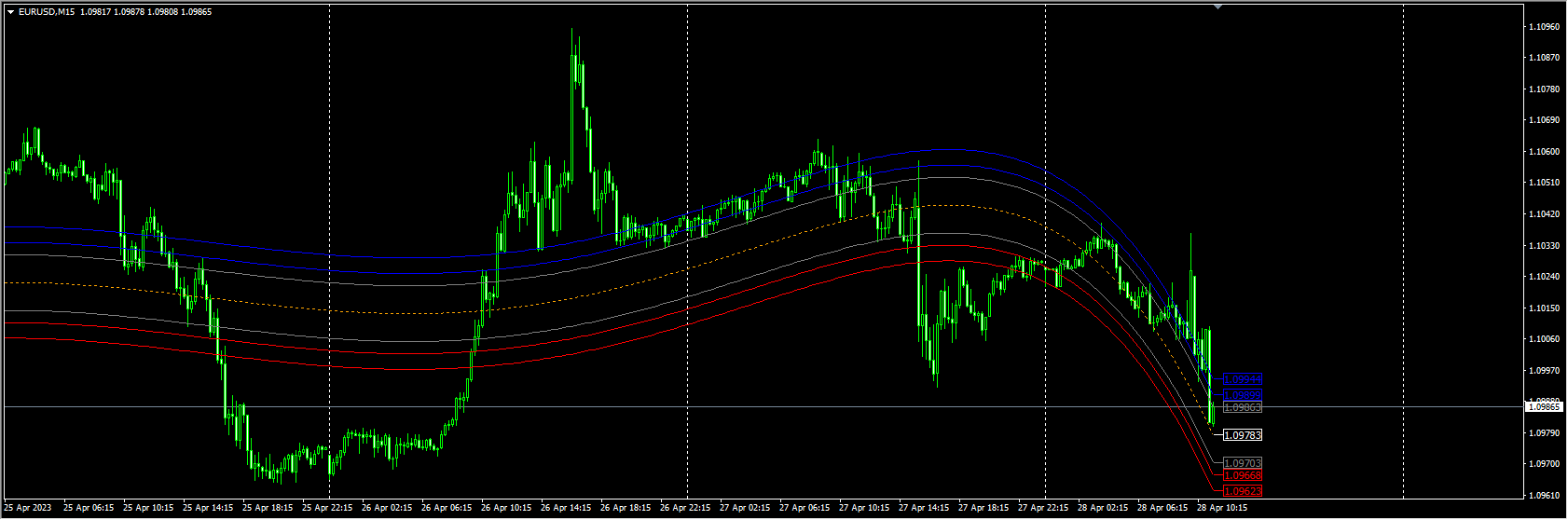The height and width of the screenshot is (520, 1568).
Task: Select the grey 1.09863 price label
Action: [x=1243, y=407]
